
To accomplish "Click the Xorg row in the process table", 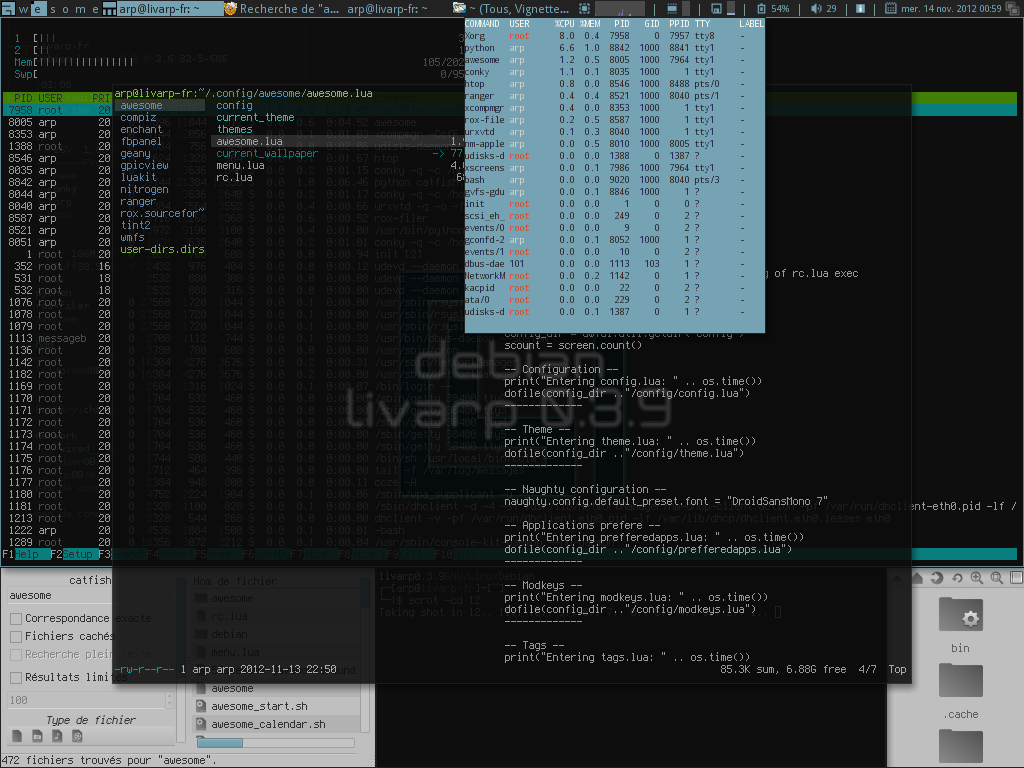I will [614, 36].
